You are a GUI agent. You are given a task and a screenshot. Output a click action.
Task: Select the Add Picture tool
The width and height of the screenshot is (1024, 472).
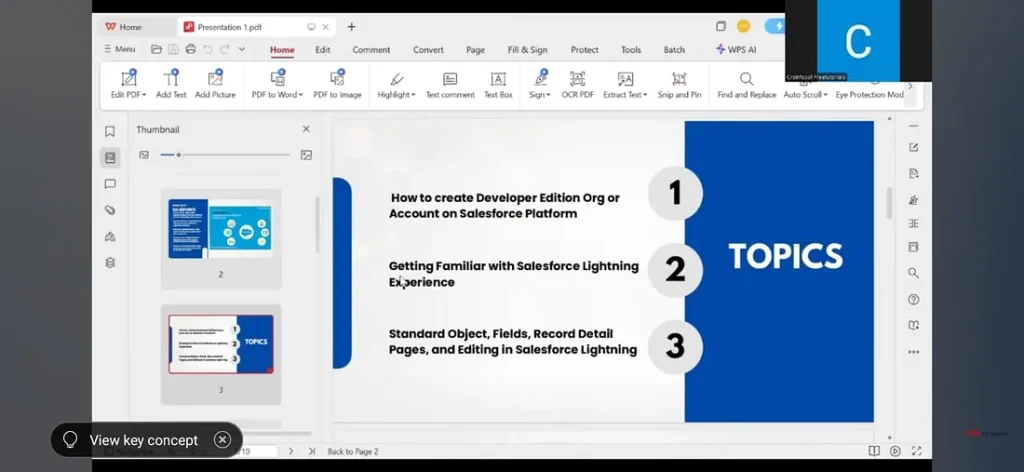coord(215,79)
